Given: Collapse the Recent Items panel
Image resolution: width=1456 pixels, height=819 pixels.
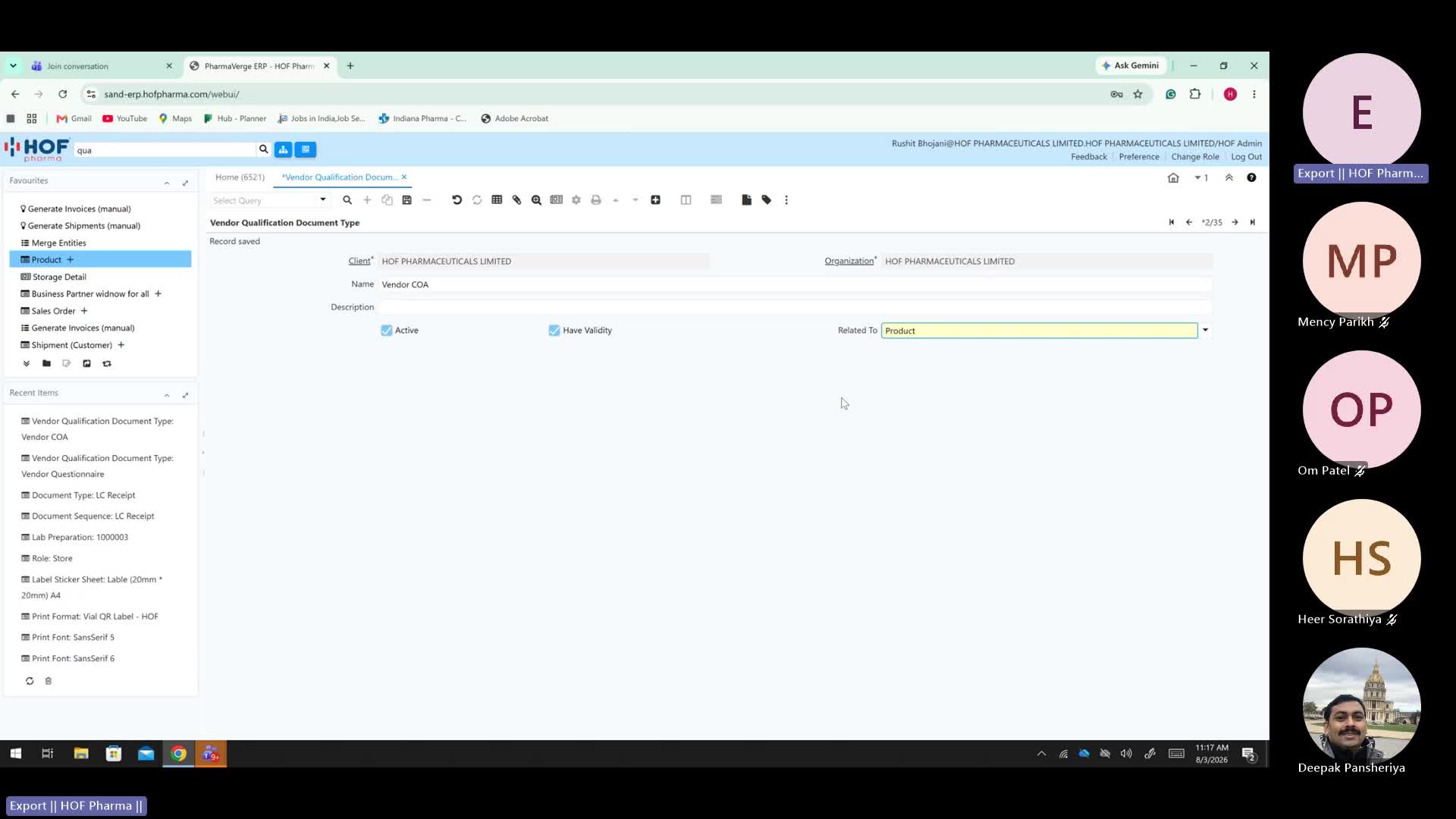Looking at the screenshot, I should tap(167, 395).
